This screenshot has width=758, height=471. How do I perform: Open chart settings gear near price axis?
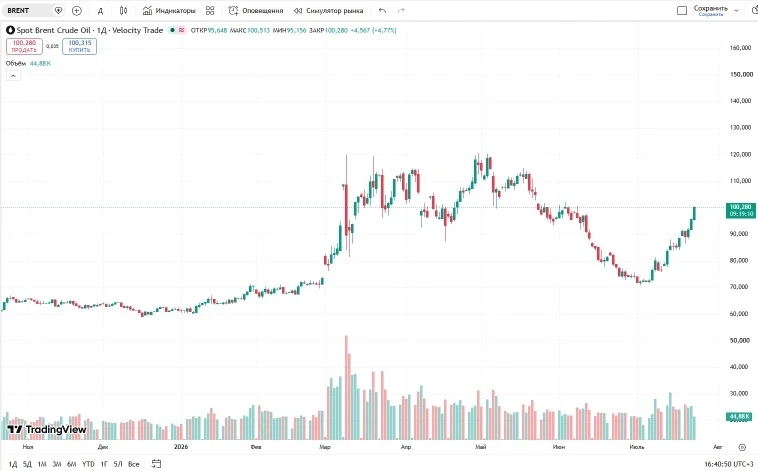[742, 447]
